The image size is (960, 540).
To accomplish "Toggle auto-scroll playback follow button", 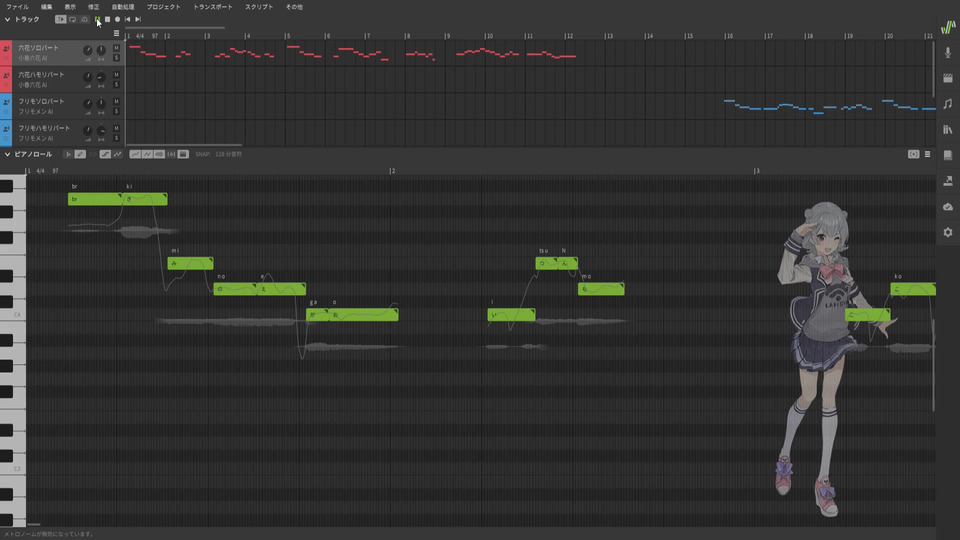I will pos(61,20).
